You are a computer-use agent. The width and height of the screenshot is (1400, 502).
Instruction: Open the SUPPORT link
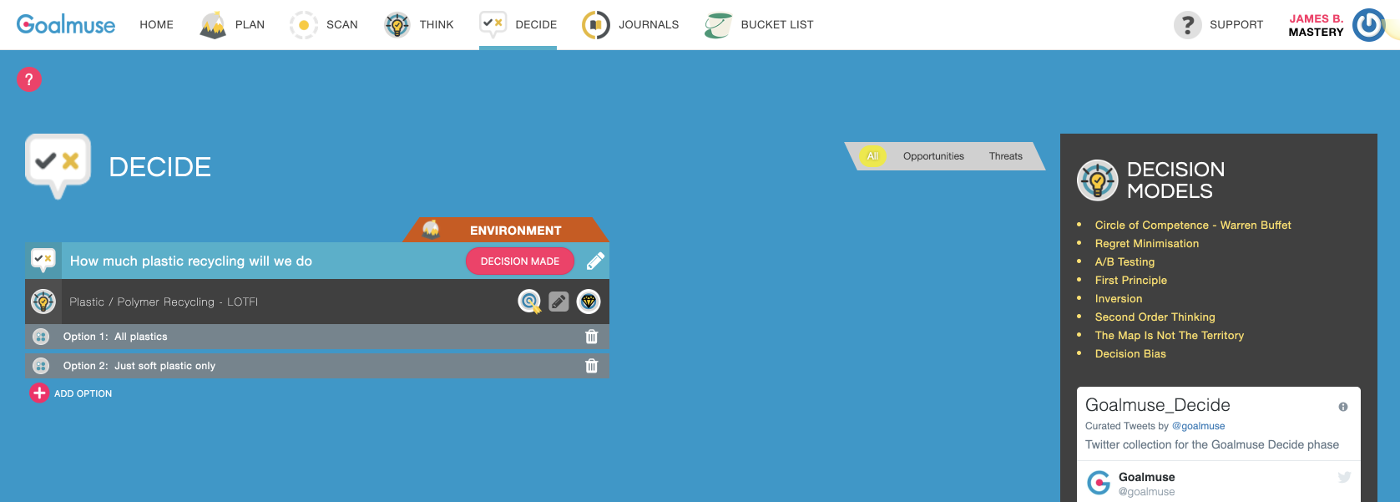[x=1236, y=25]
